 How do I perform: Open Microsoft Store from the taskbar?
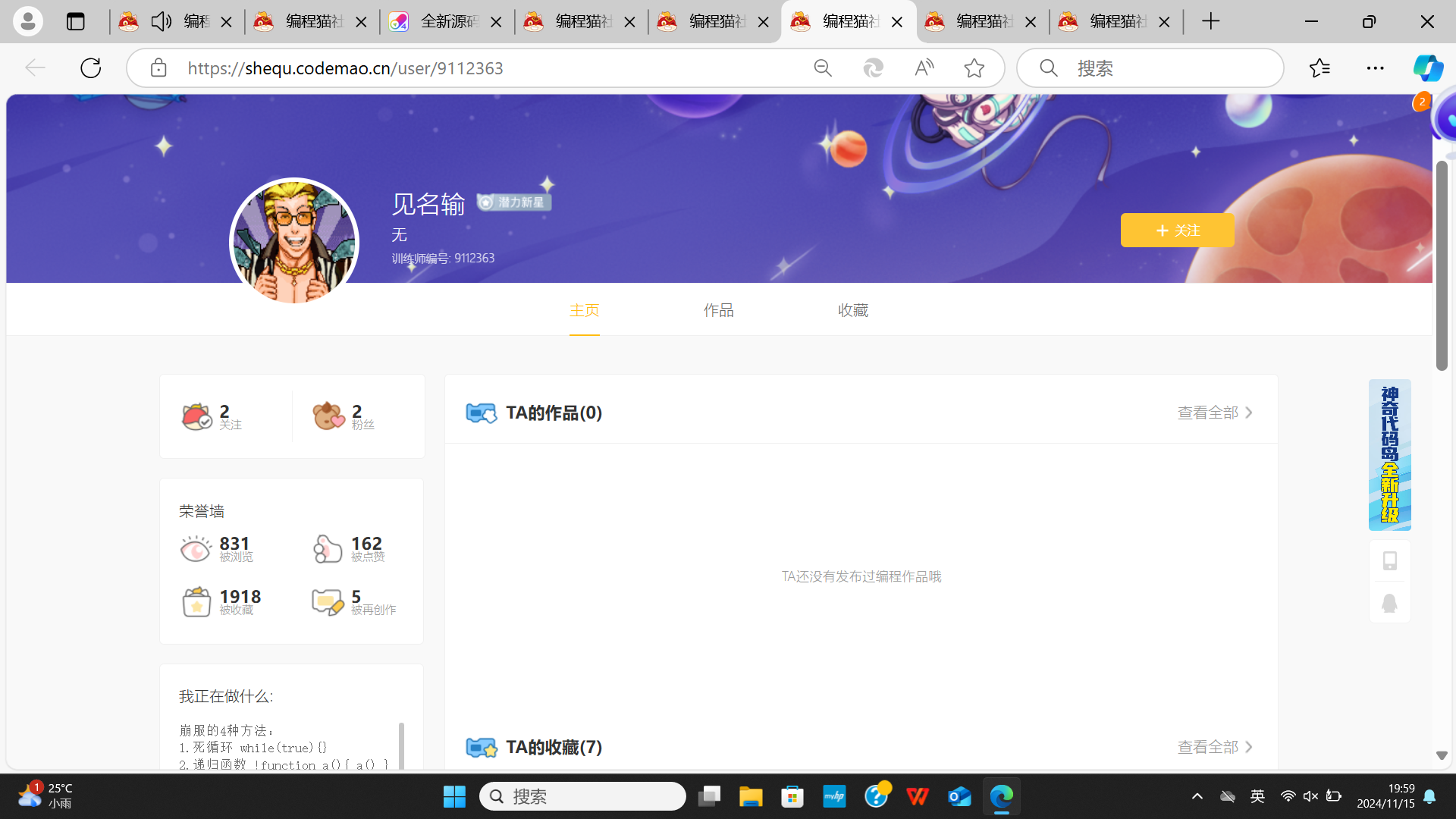pyautogui.click(x=792, y=796)
